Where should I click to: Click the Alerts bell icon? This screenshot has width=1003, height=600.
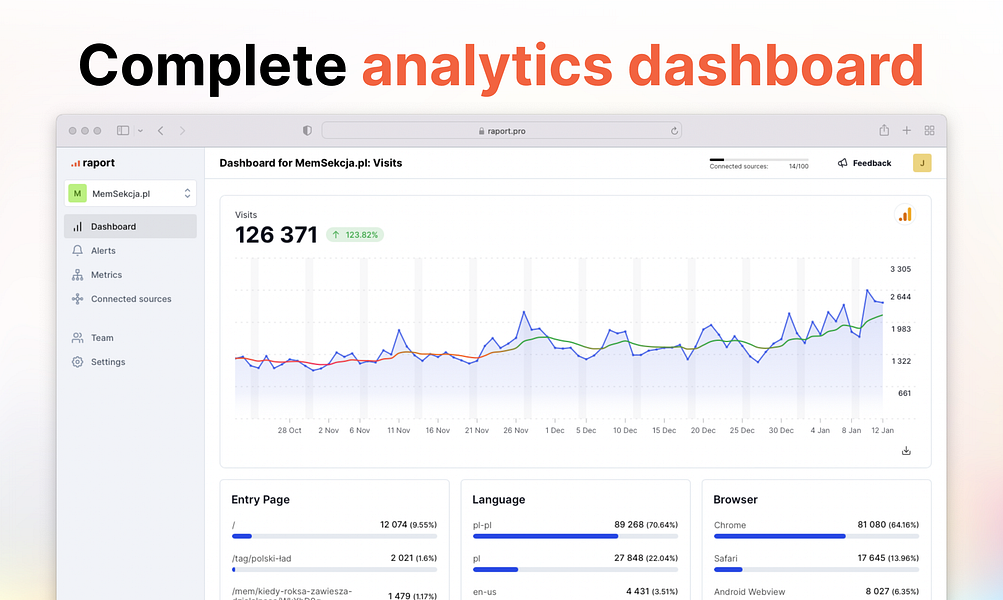coord(77,251)
